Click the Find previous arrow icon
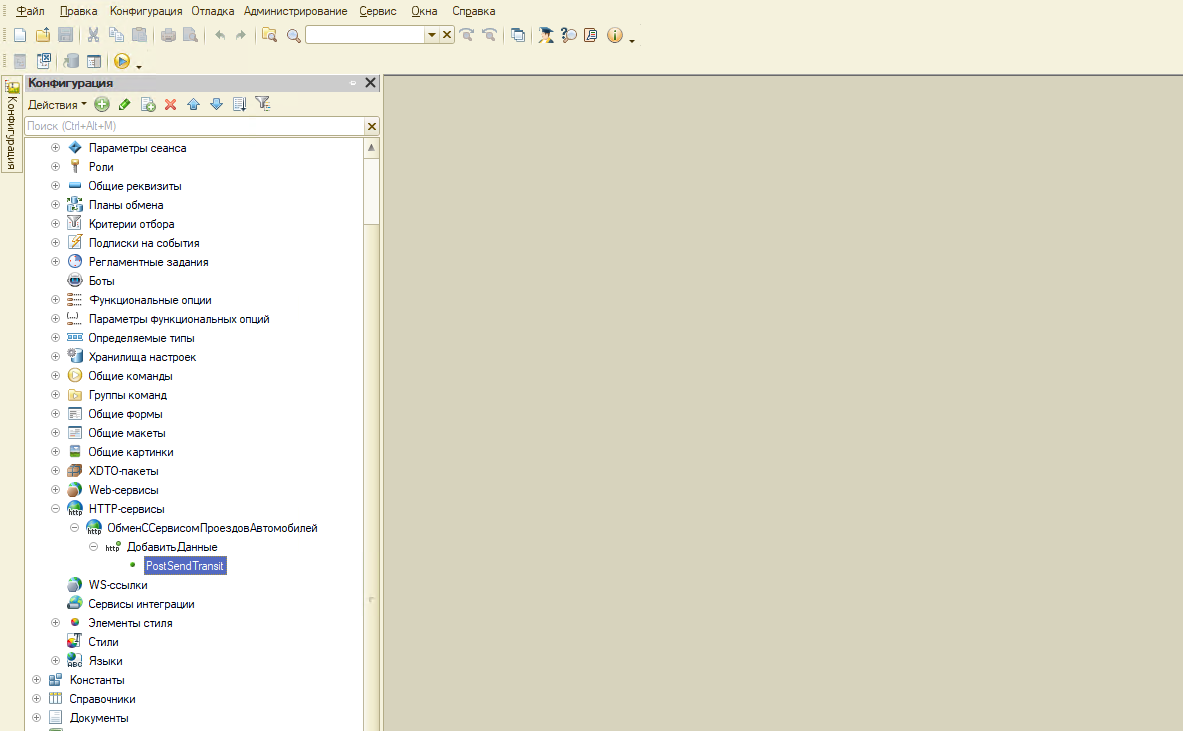 tap(490, 35)
